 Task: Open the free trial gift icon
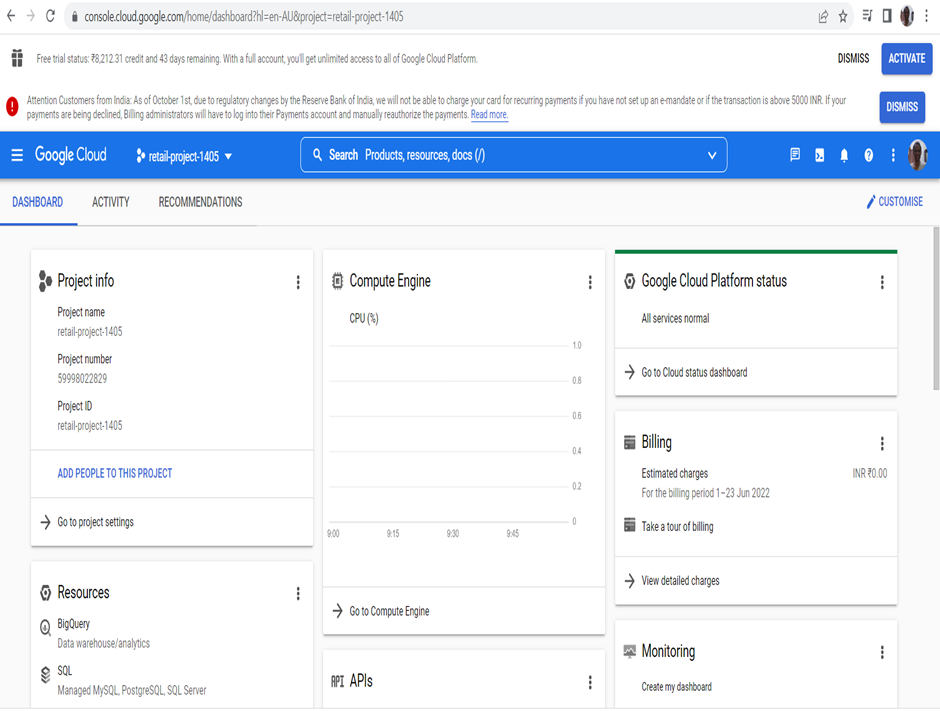click(17, 58)
